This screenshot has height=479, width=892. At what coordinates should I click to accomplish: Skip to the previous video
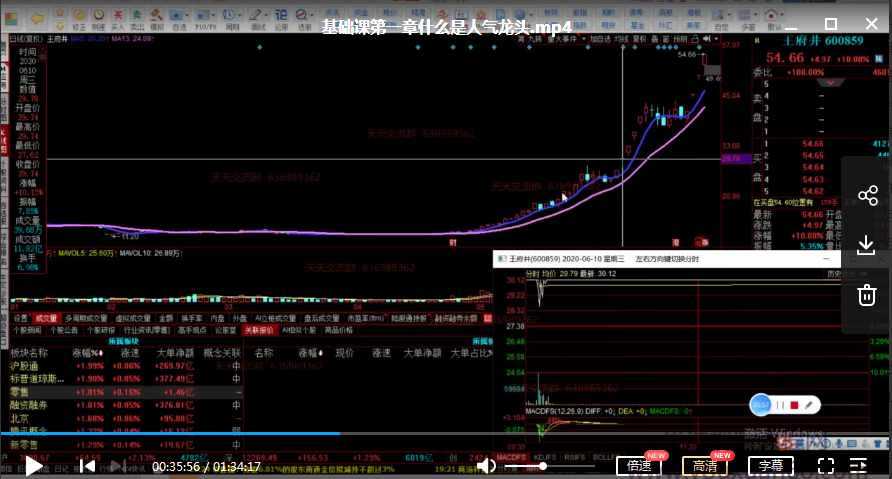(87, 465)
